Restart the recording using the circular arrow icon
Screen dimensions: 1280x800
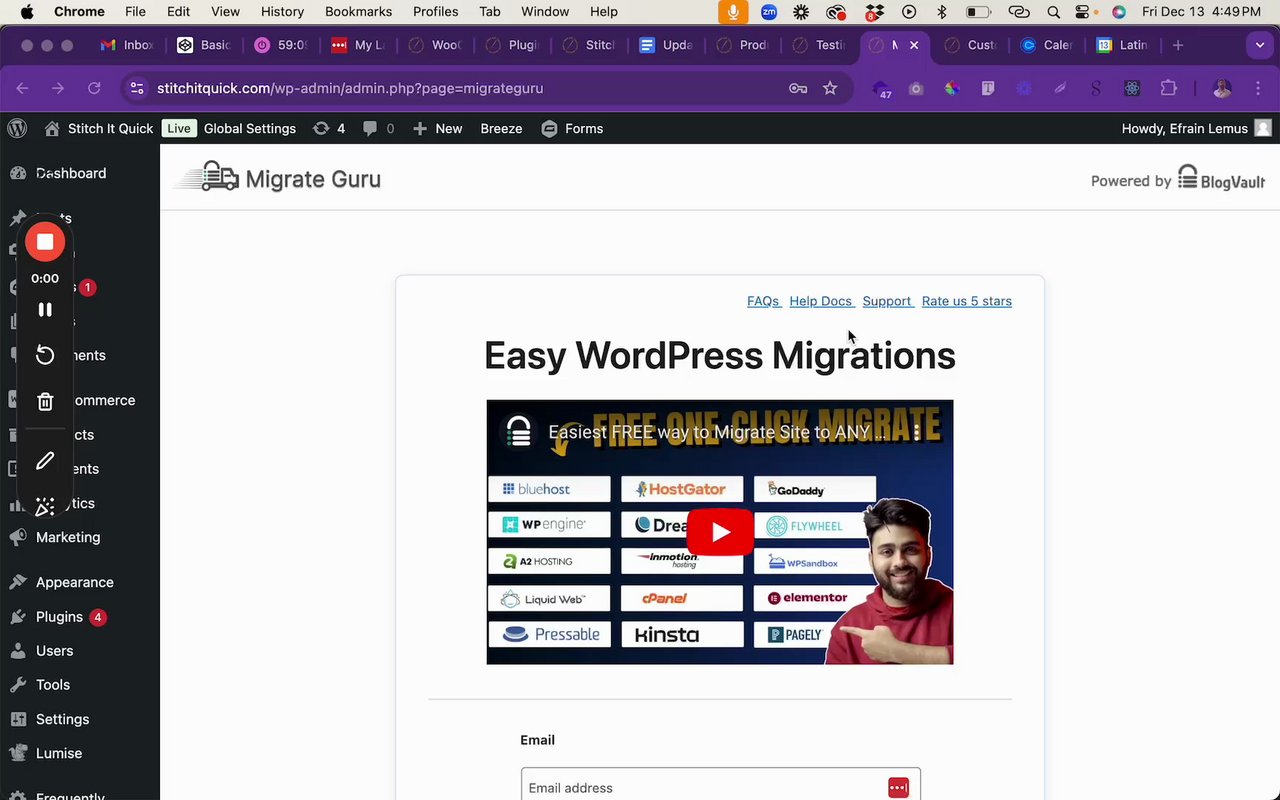pyautogui.click(x=45, y=355)
